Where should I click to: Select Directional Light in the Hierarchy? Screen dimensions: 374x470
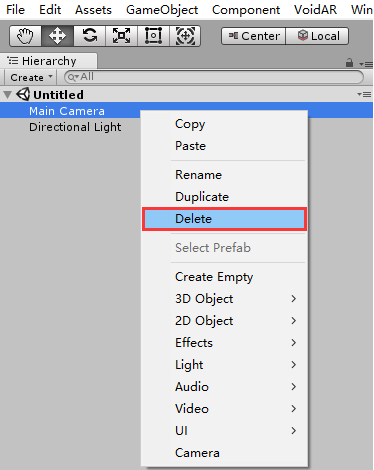[x=75, y=127]
